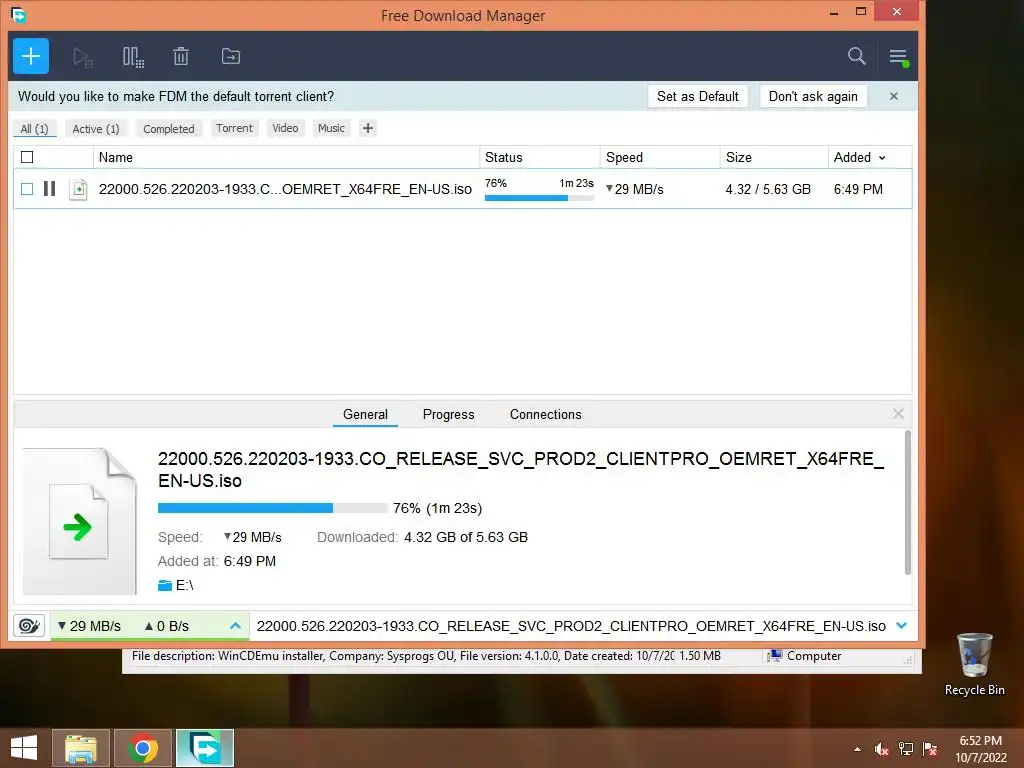Open the Progress details tab
The height and width of the screenshot is (768, 1024).
[449, 414]
